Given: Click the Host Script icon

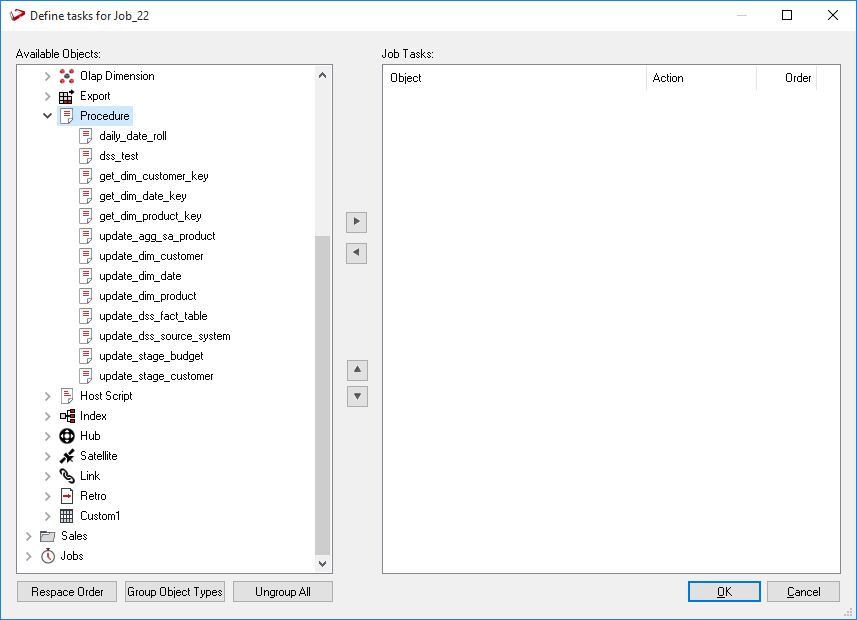Looking at the screenshot, I should tap(67, 396).
